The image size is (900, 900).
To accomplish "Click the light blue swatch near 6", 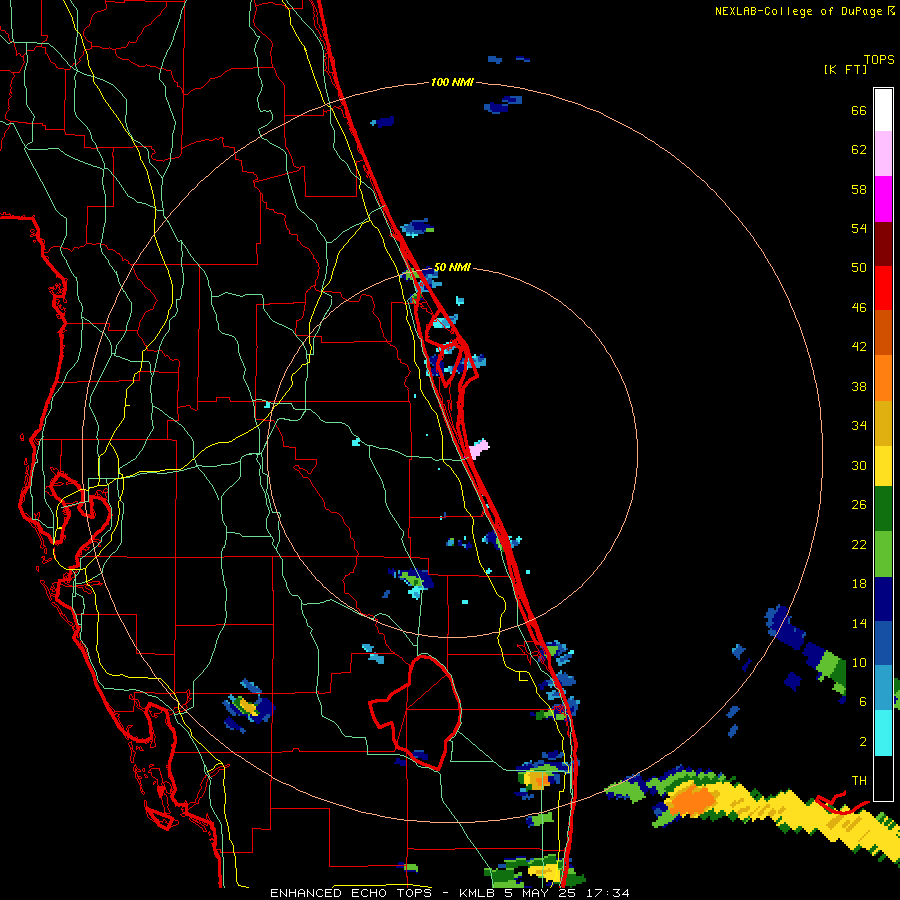I will click(x=883, y=688).
